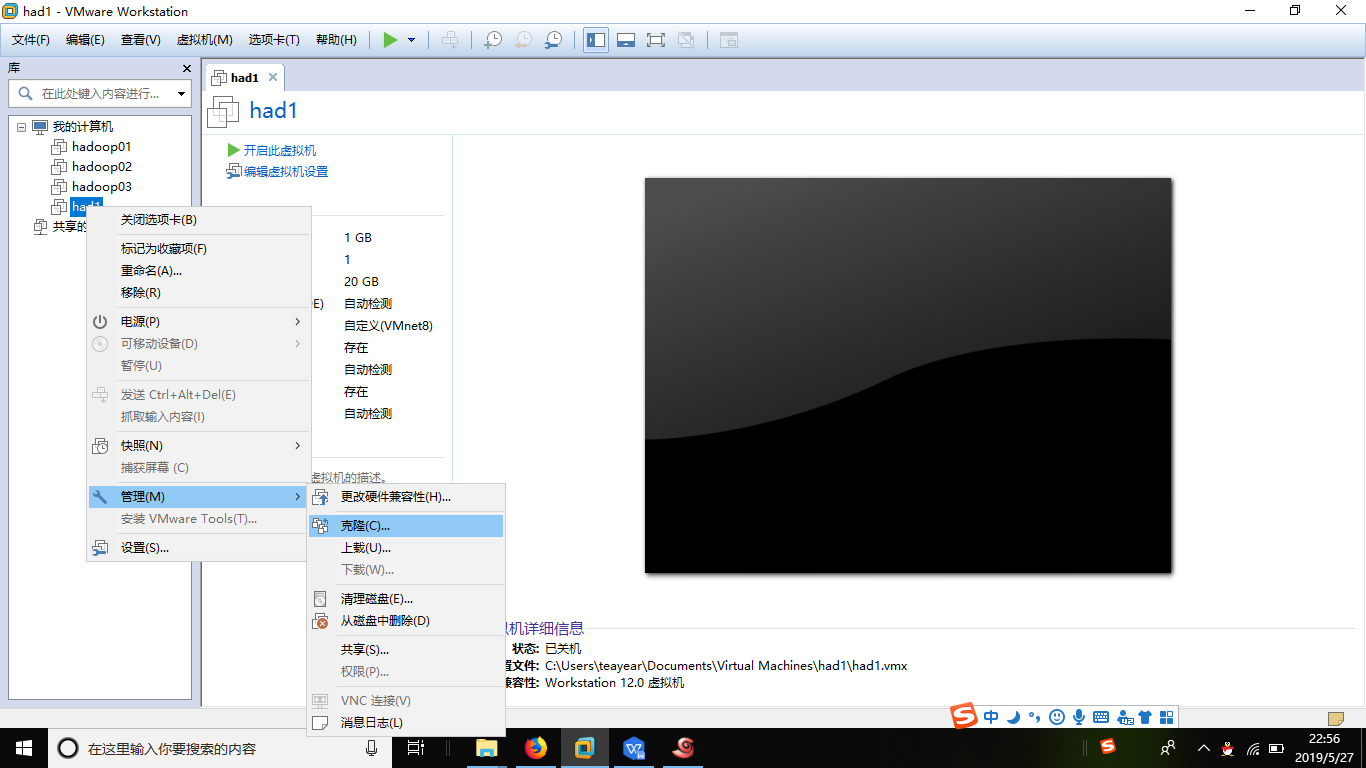
Task: Show hidden tray icons chevron
Action: pos(1203,748)
